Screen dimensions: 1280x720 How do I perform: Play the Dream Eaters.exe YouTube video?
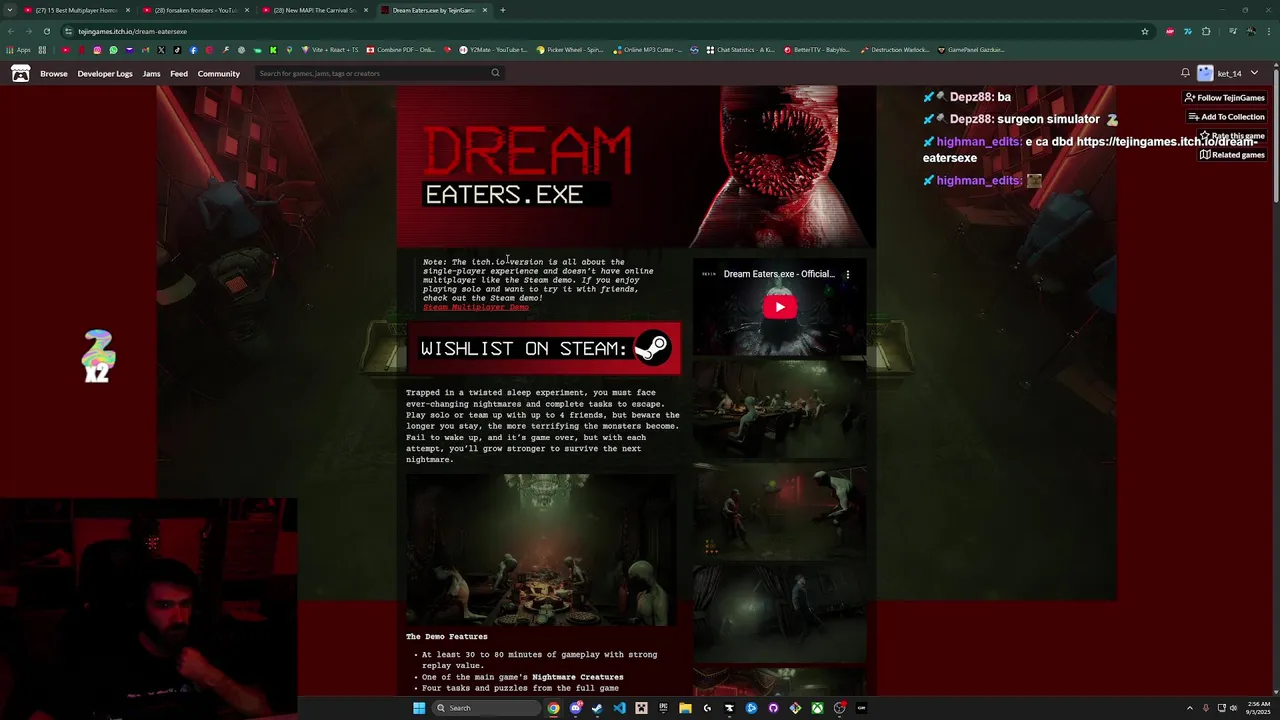coord(780,307)
